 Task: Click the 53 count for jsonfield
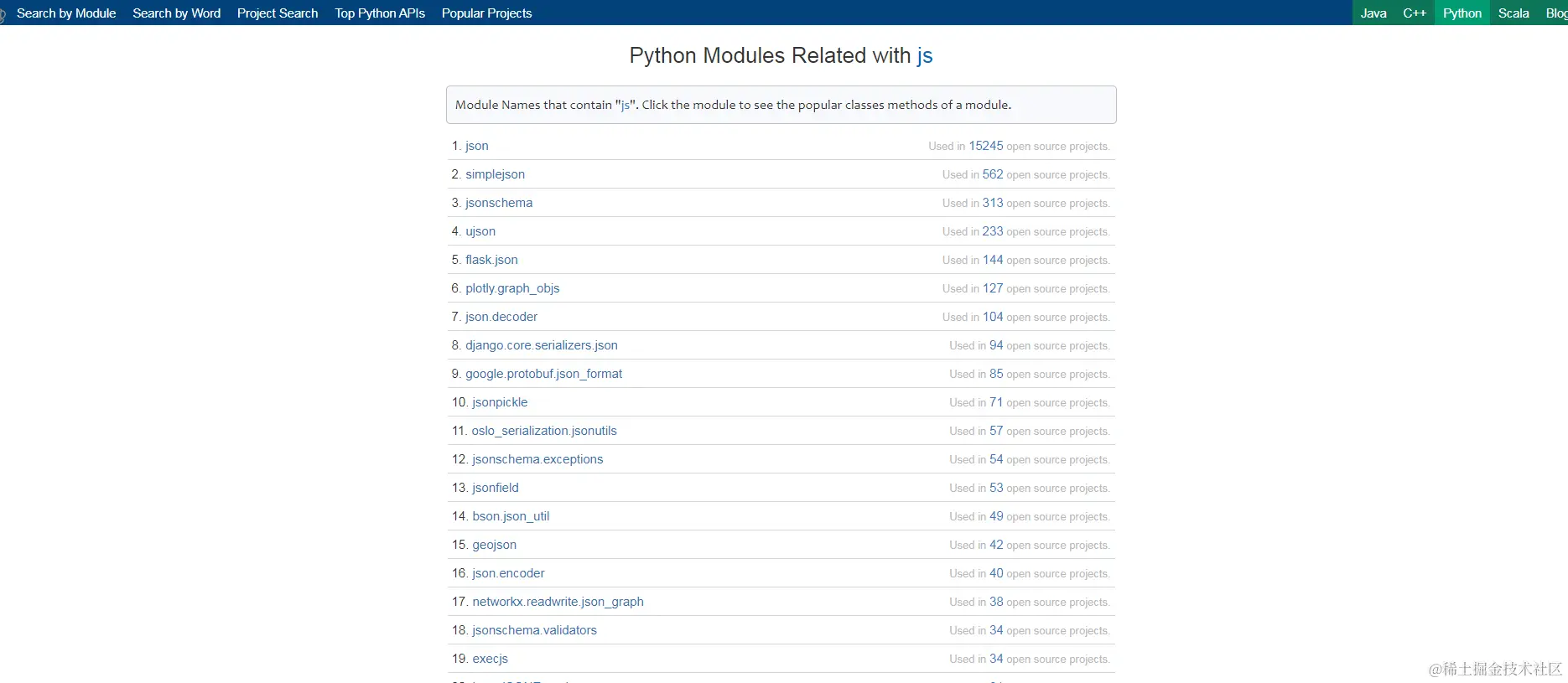(x=996, y=488)
